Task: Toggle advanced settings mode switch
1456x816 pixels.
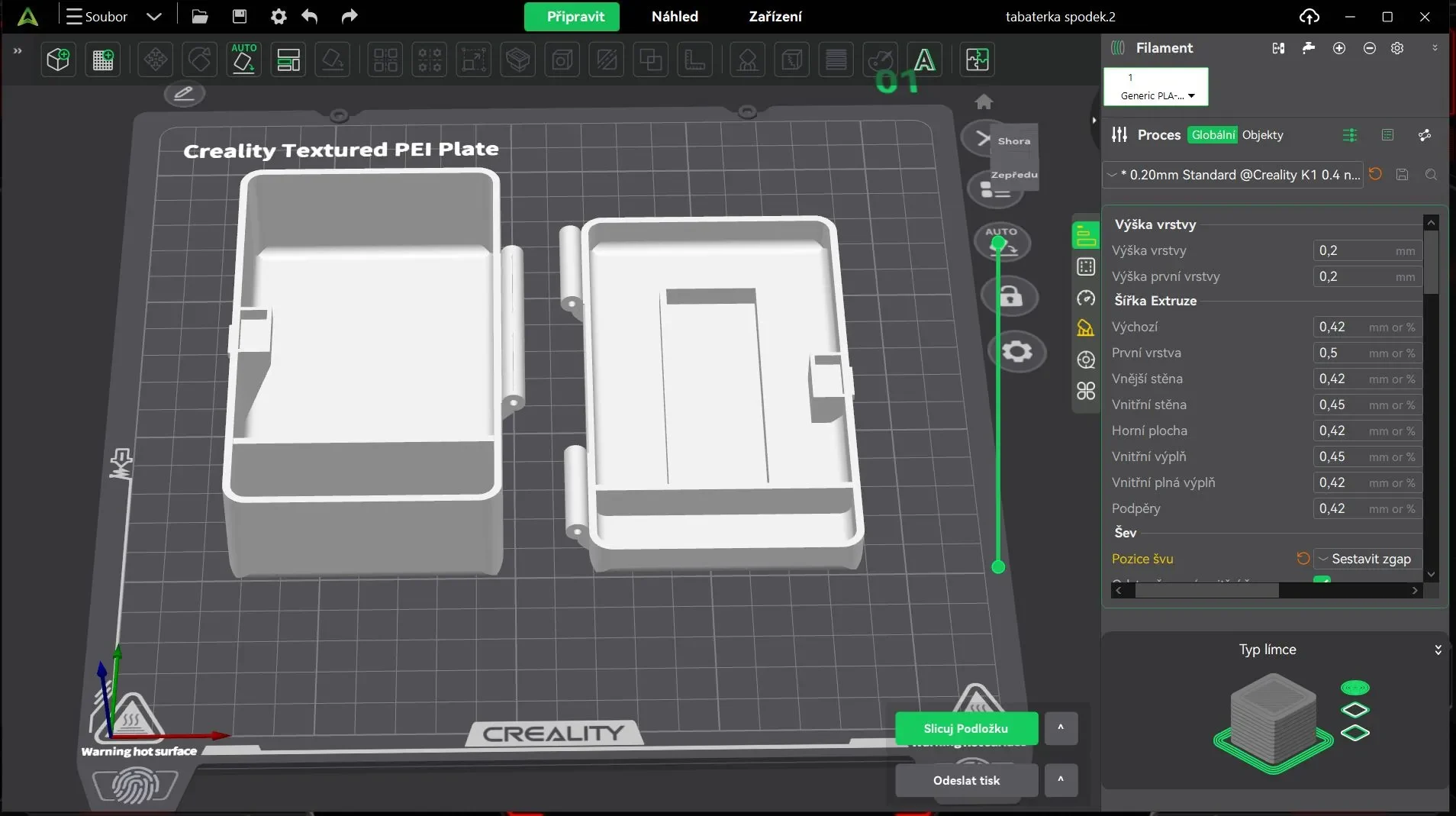Action: pyautogui.click(x=1350, y=135)
